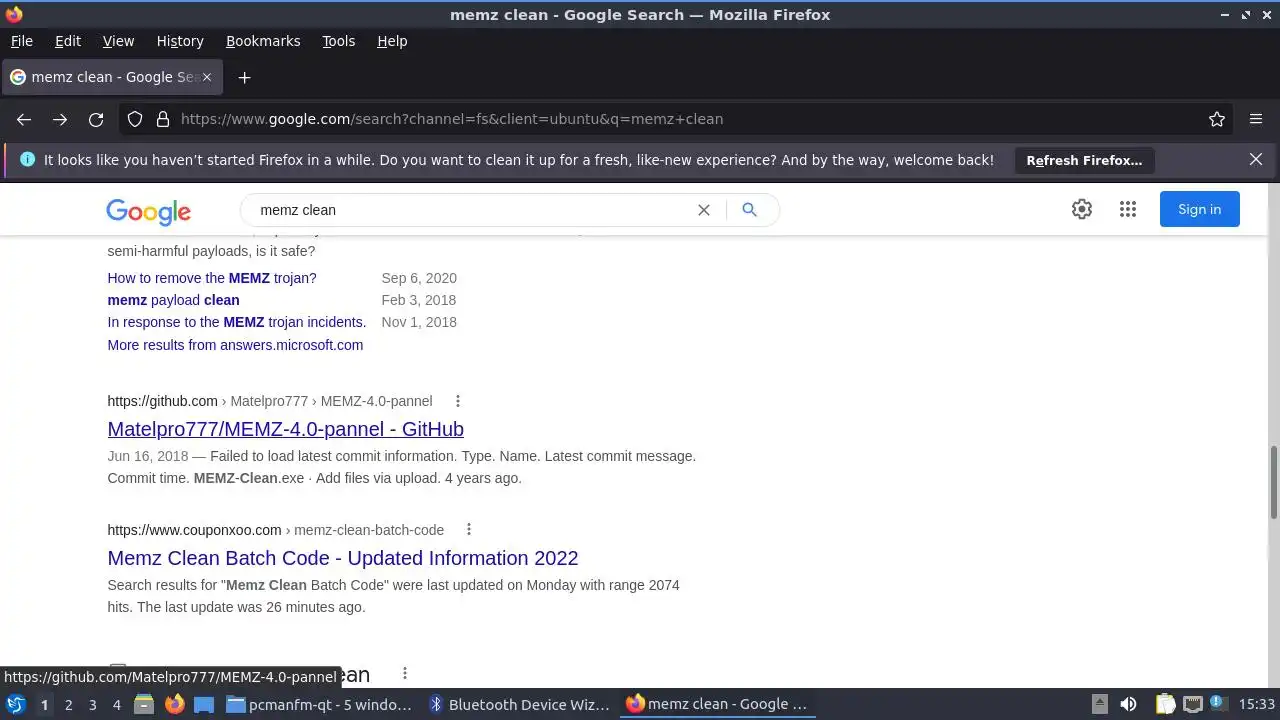The height and width of the screenshot is (720, 1280).
Task: Open the History menu
Action: click(x=180, y=41)
